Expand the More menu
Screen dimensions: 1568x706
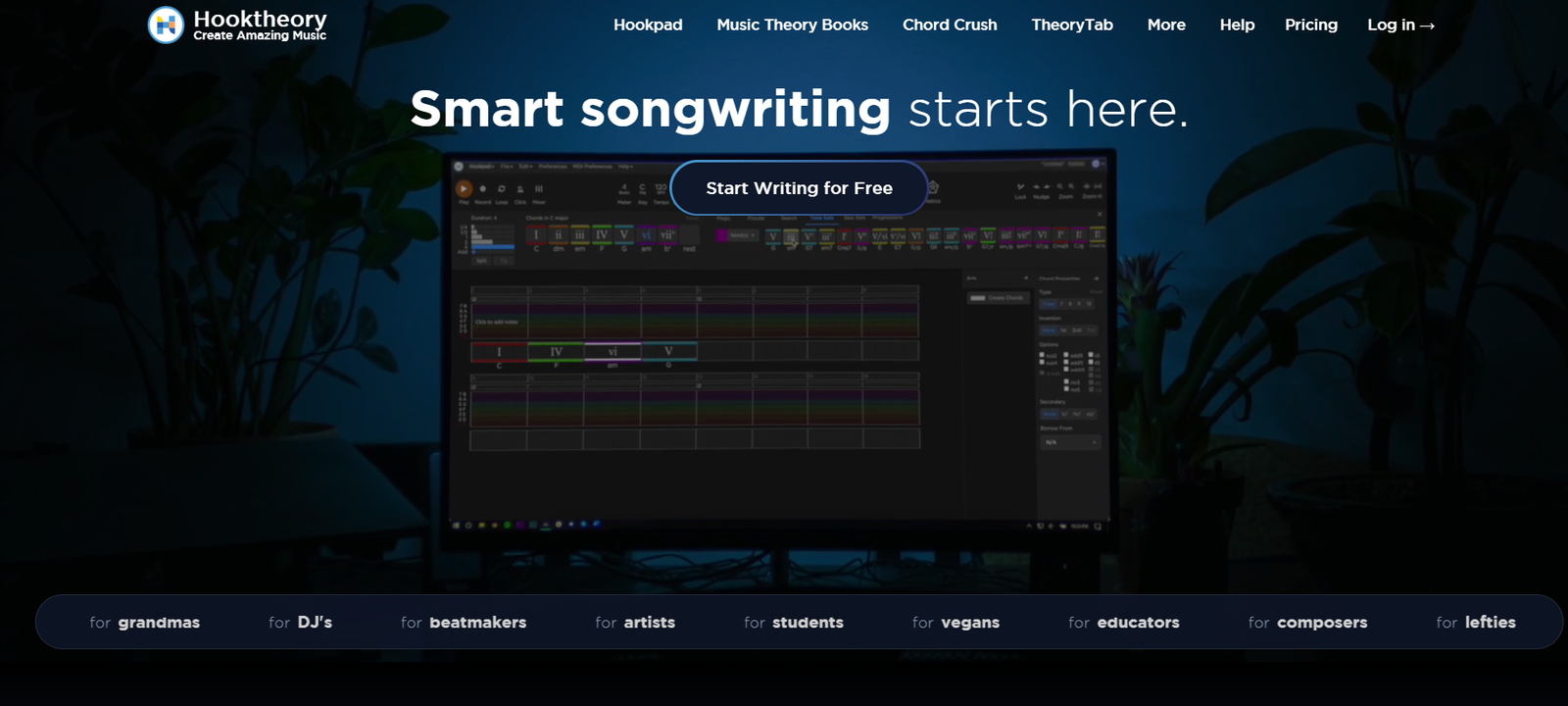1166,25
